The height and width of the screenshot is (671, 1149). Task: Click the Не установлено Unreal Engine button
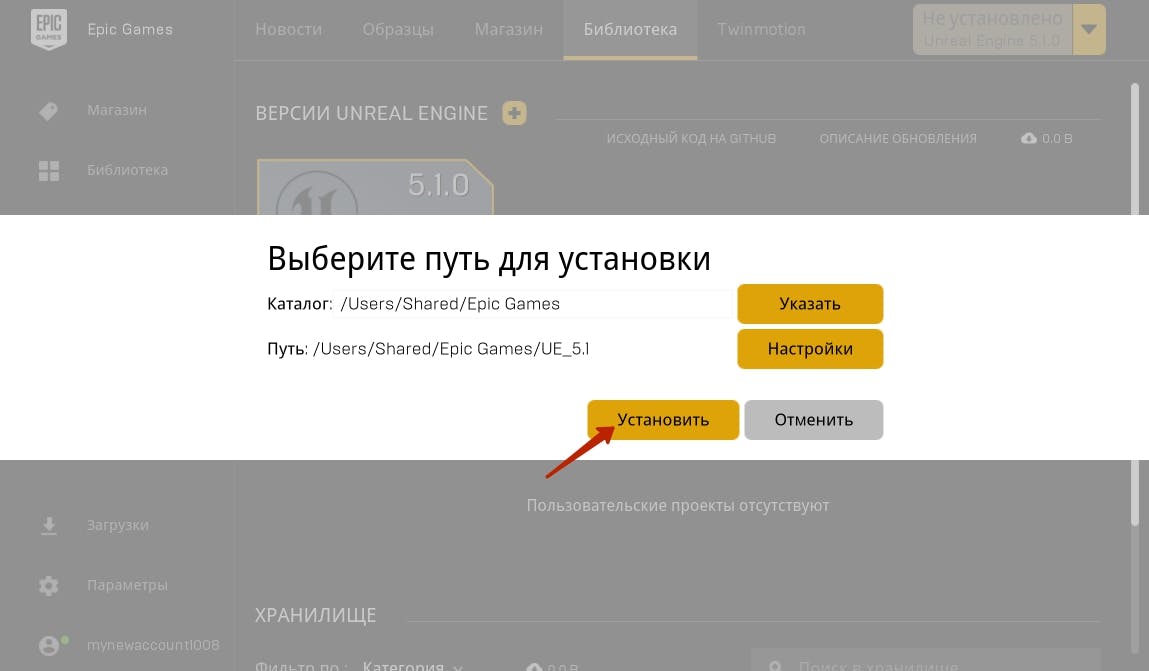992,29
